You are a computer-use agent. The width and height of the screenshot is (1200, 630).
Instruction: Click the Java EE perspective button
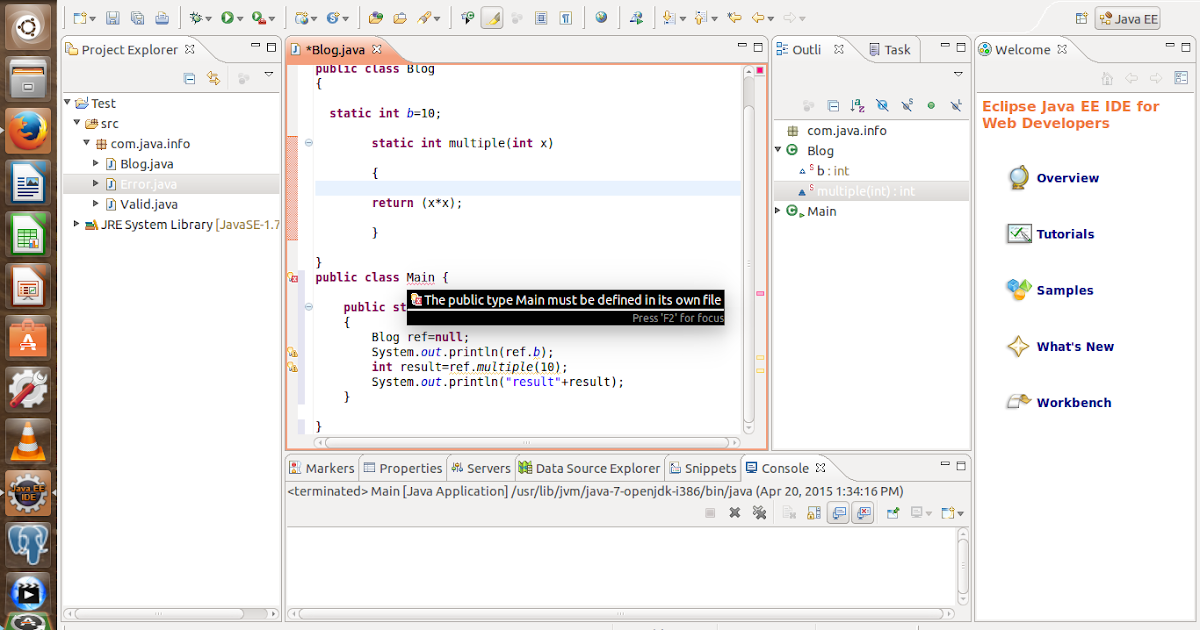tap(1128, 18)
